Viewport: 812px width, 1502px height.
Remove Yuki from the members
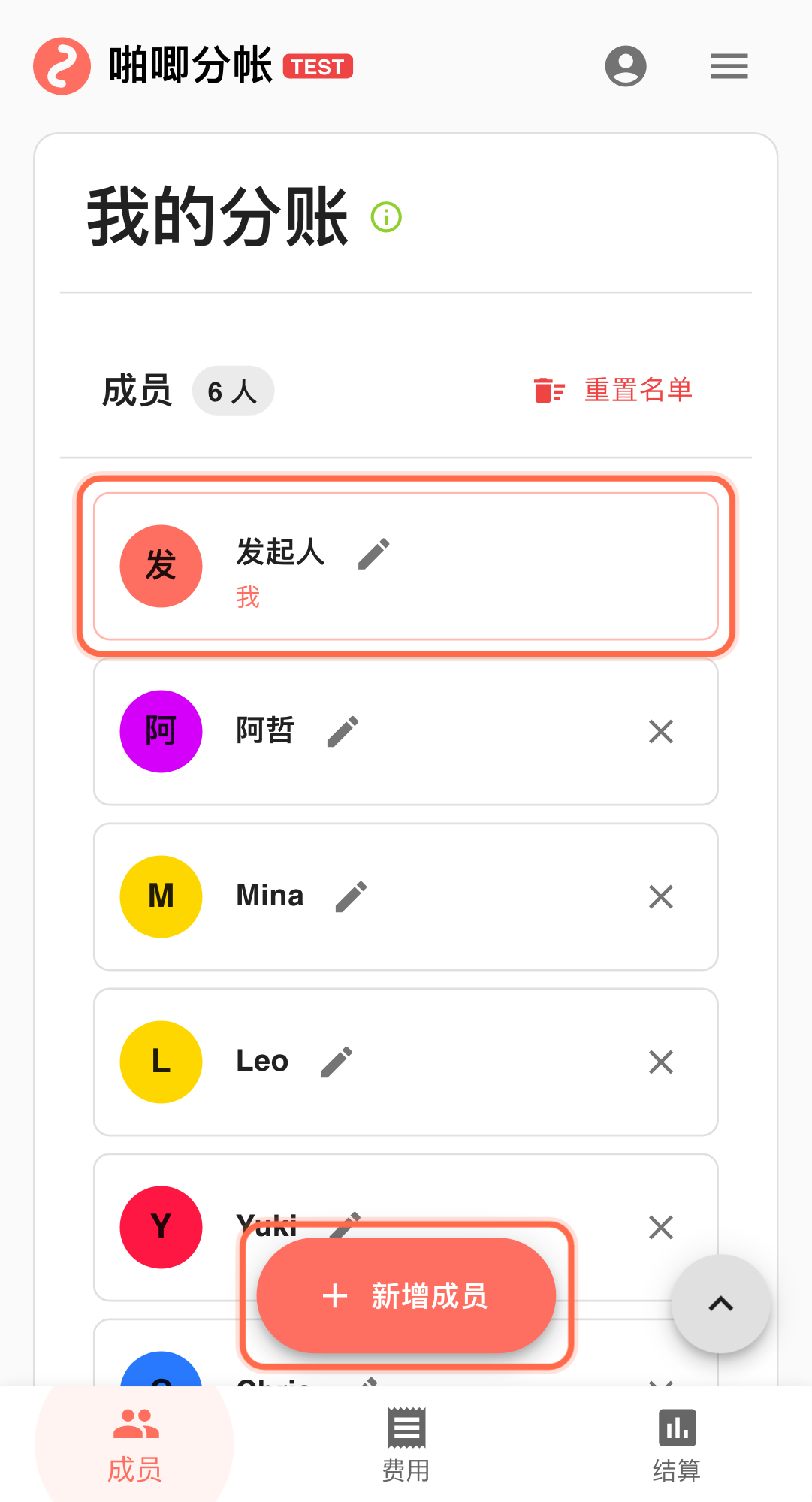[x=661, y=1227]
